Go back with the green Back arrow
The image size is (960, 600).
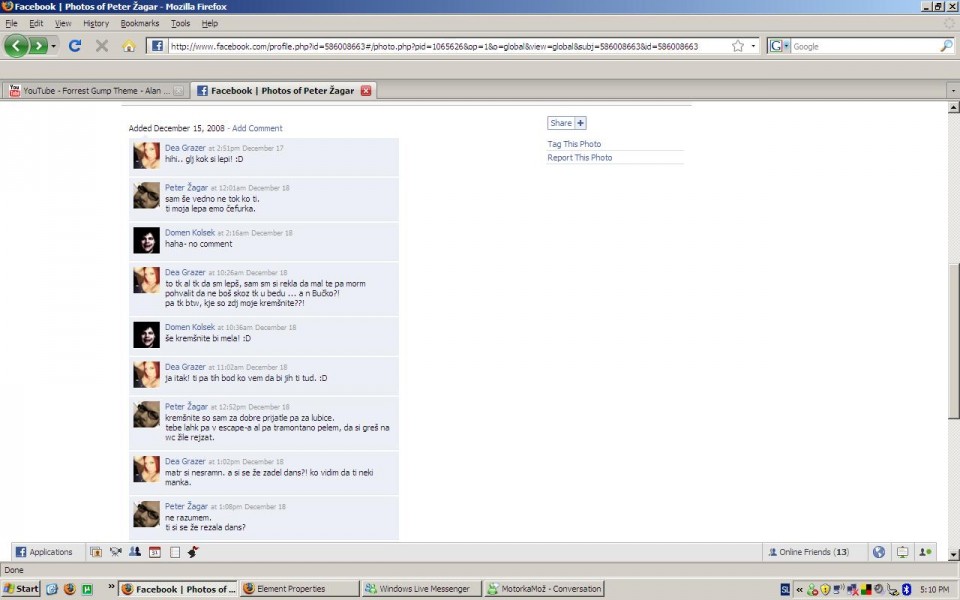point(17,46)
